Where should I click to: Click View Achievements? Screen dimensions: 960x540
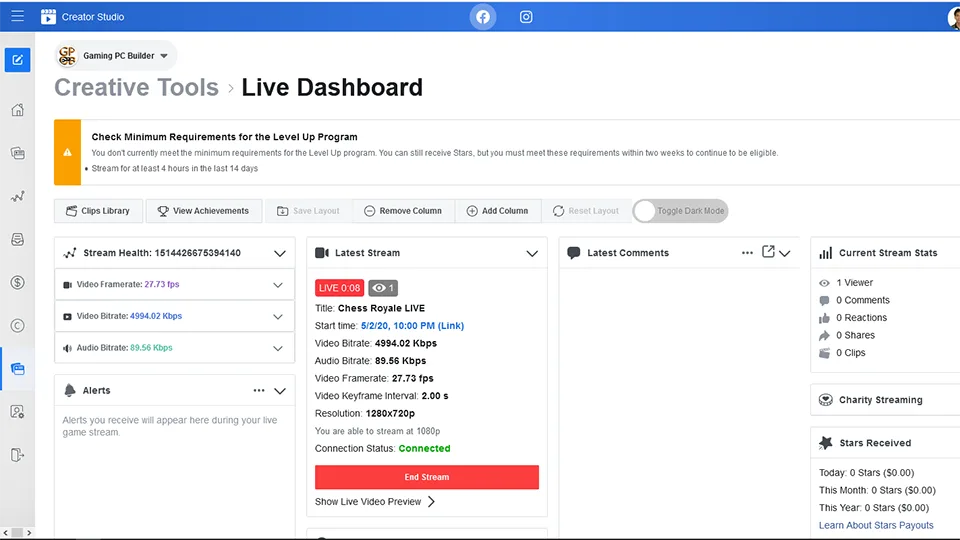(x=204, y=211)
